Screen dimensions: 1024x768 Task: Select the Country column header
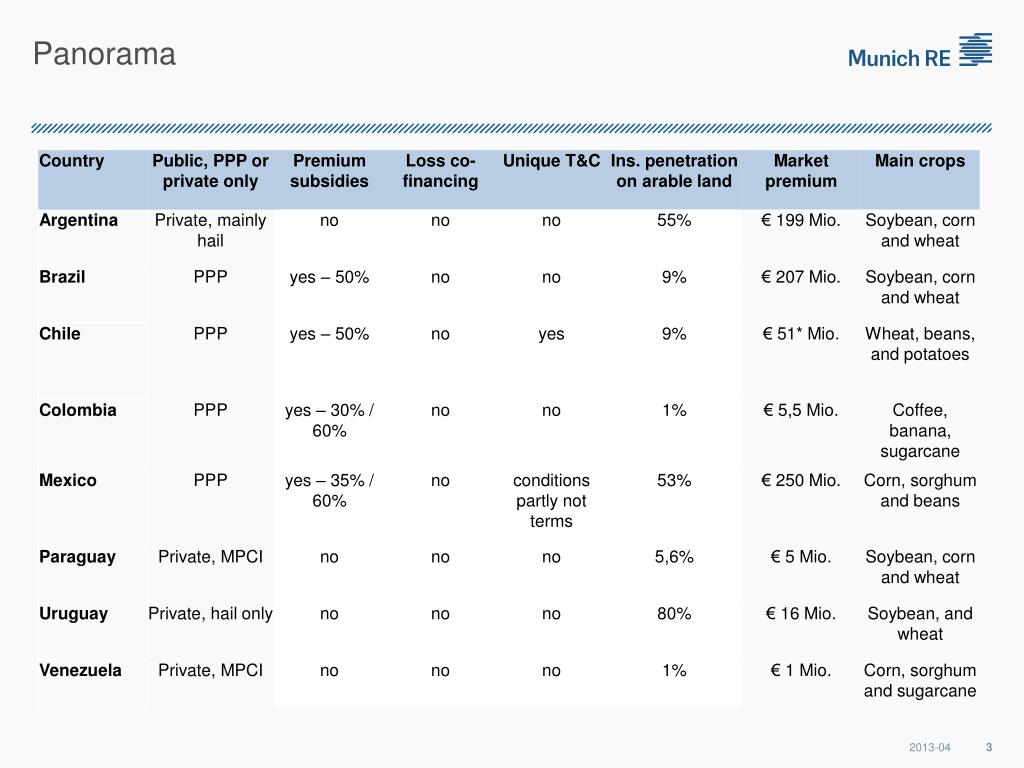72,161
